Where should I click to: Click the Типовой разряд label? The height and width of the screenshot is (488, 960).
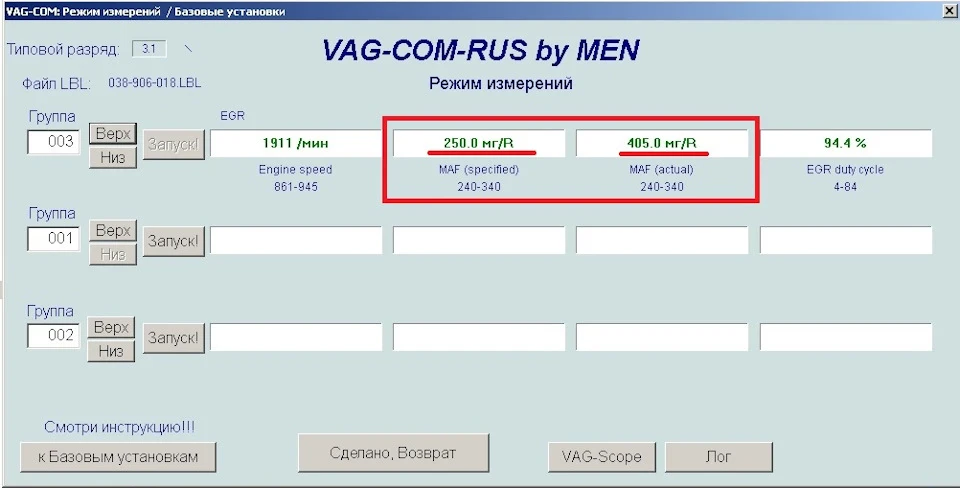63,50
